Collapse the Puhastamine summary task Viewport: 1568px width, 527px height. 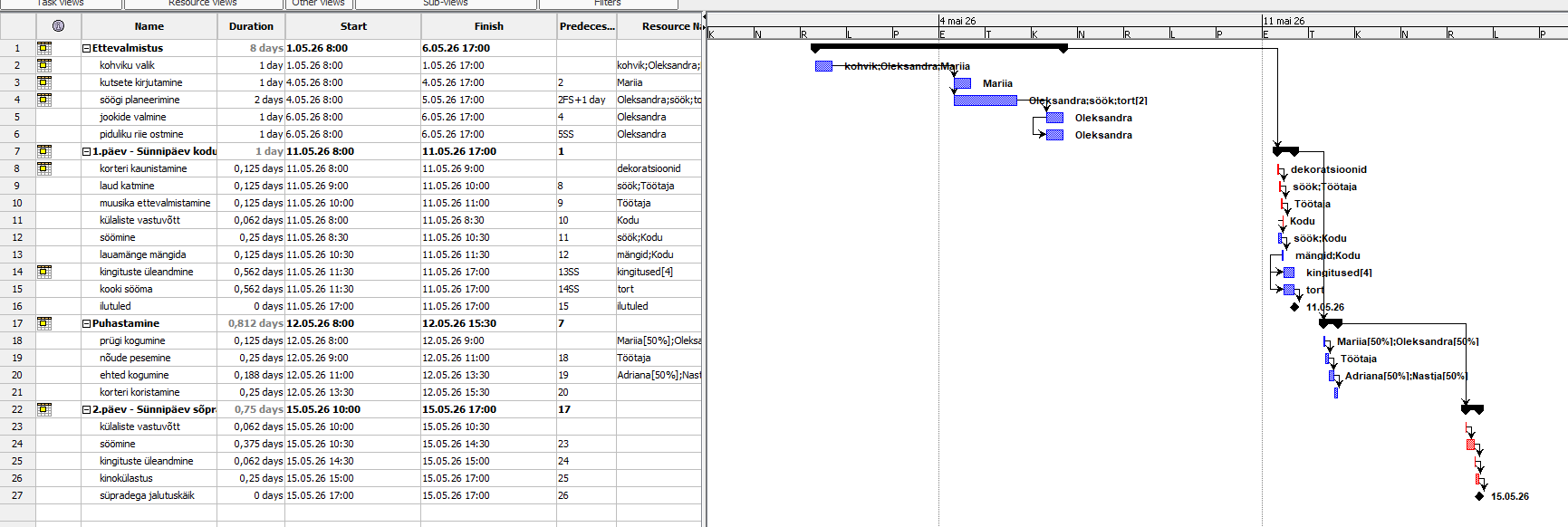tap(87, 323)
